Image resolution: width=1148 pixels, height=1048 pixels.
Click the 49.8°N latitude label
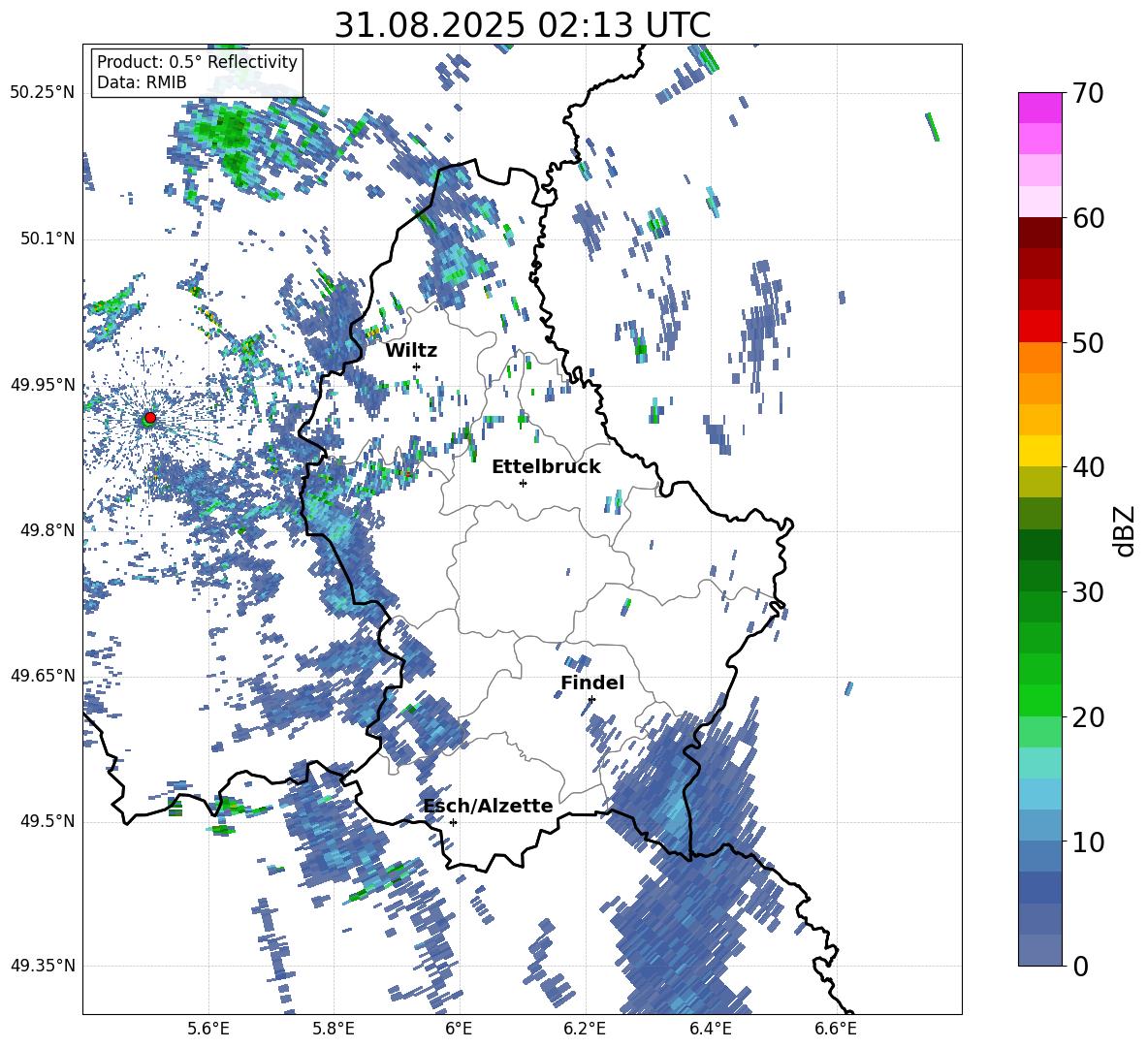pyautogui.click(x=48, y=530)
